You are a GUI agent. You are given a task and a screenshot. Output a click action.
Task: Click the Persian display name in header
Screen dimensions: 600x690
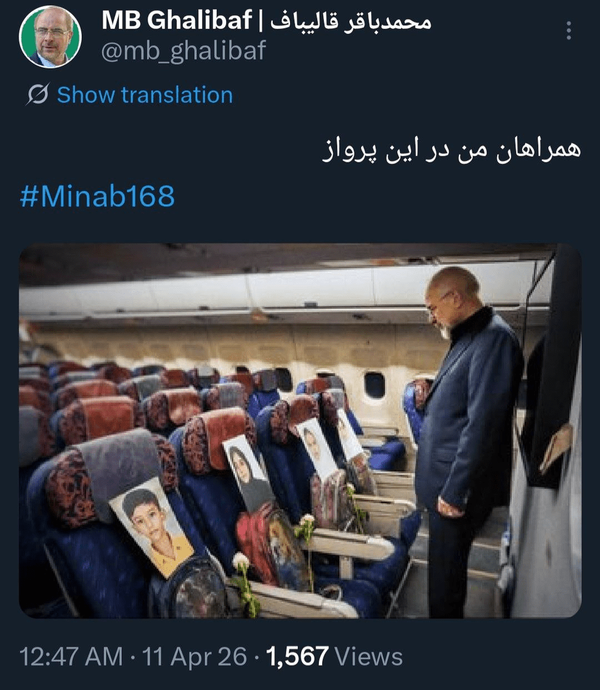point(350,21)
